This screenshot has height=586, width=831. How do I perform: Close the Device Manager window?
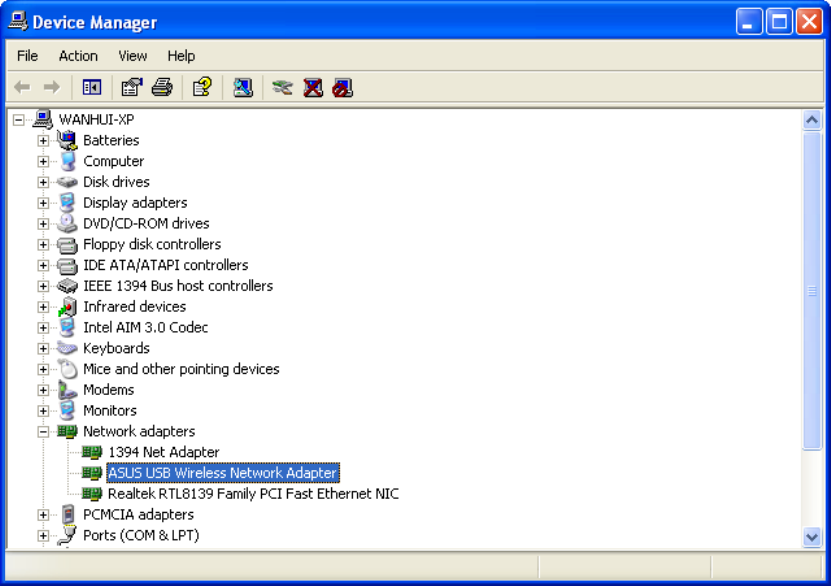pyautogui.click(x=809, y=22)
